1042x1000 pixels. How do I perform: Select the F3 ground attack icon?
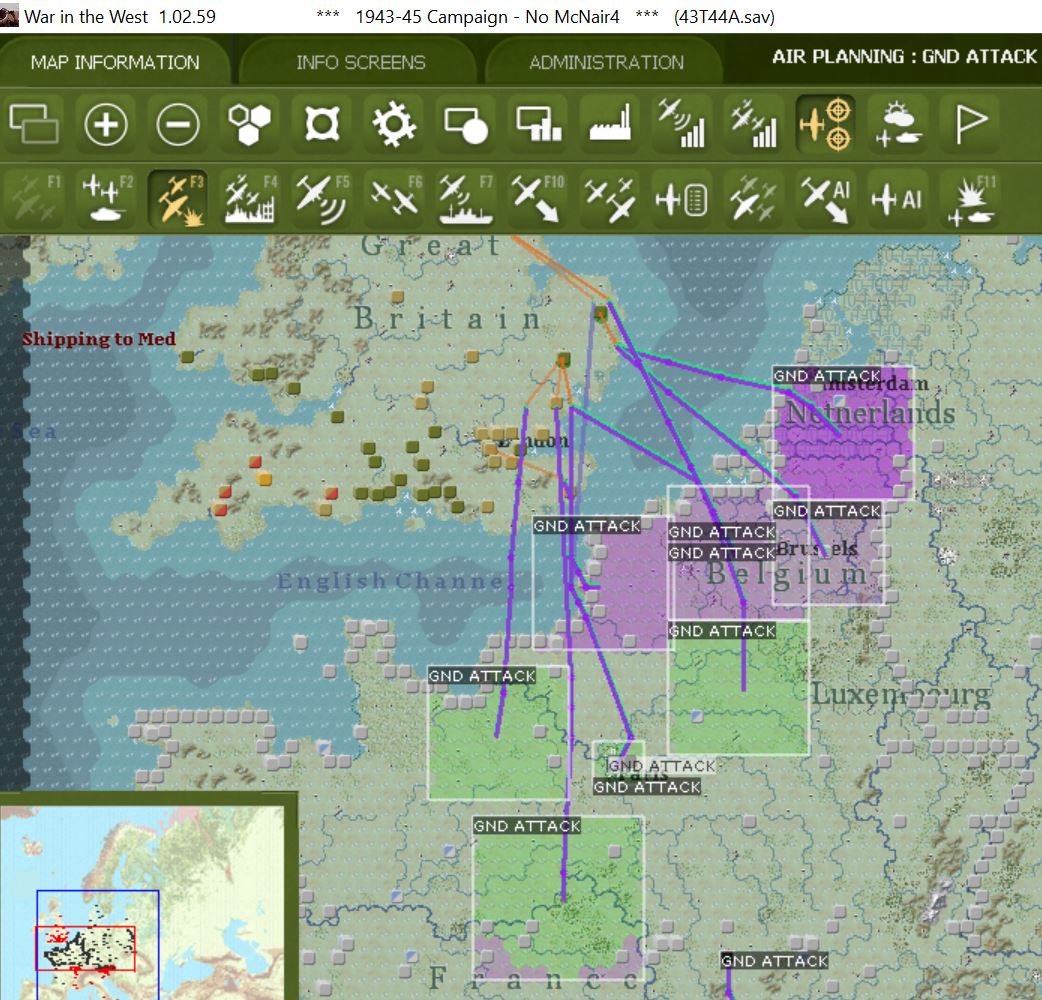point(178,199)
